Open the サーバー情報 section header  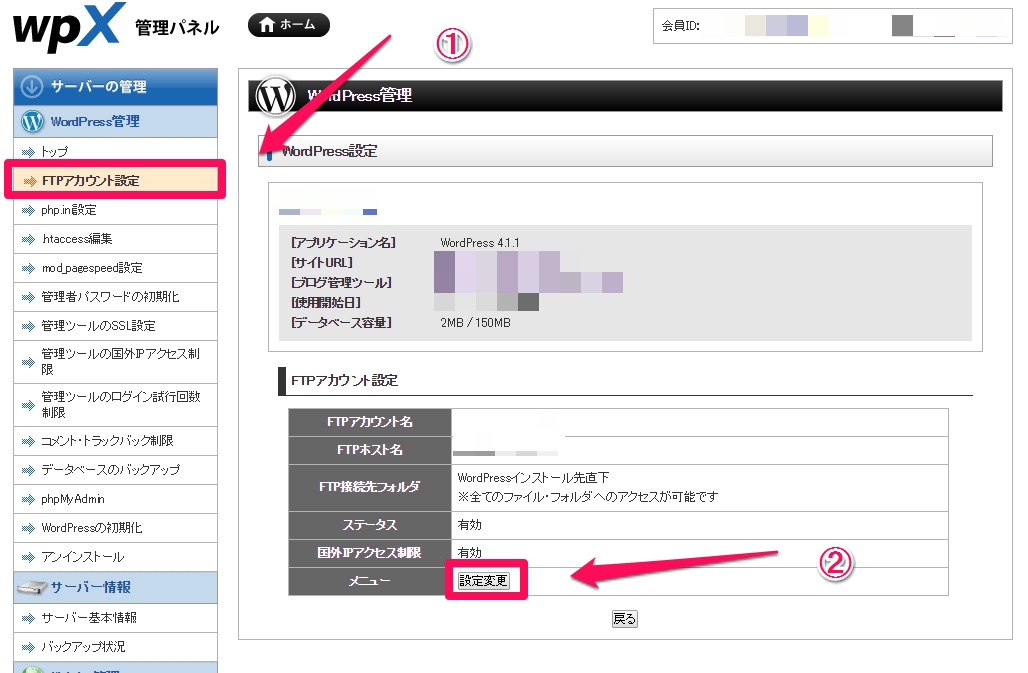[115, 587]
